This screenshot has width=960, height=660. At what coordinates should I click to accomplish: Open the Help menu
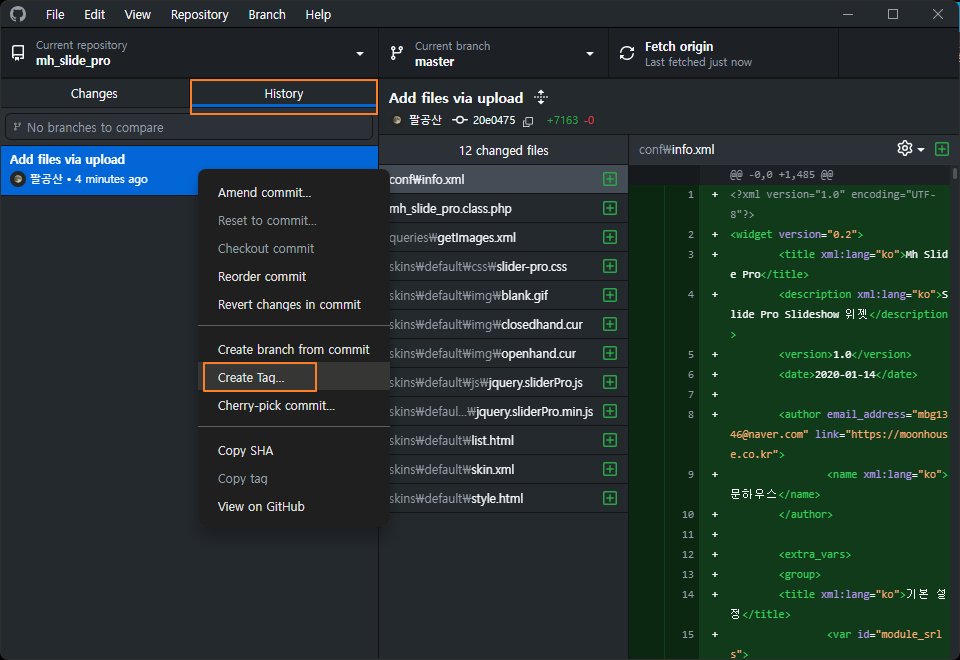[x=318, y=14]
